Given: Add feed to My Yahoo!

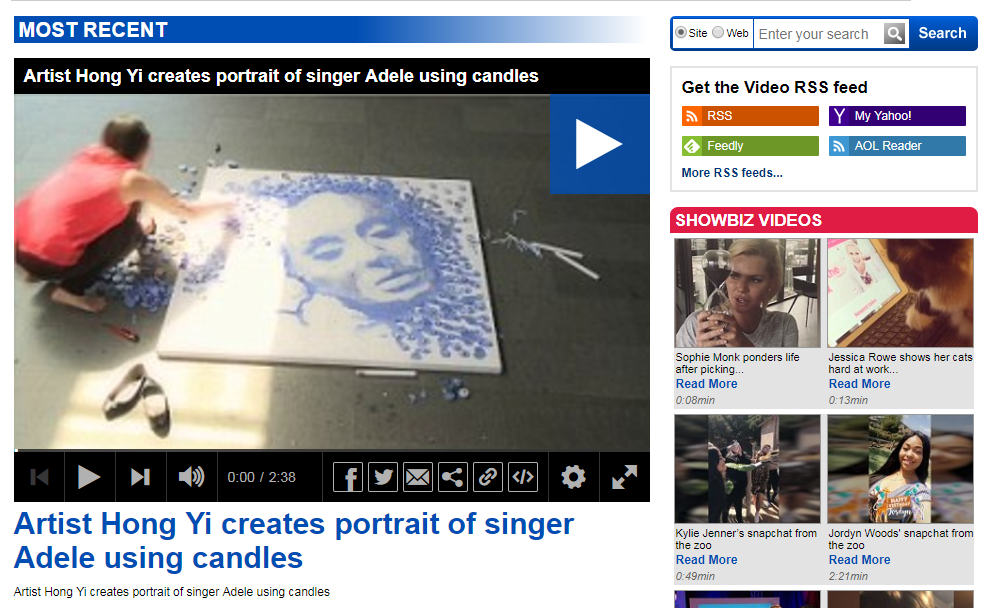Looking at the screenshot, I should [897, 116].
